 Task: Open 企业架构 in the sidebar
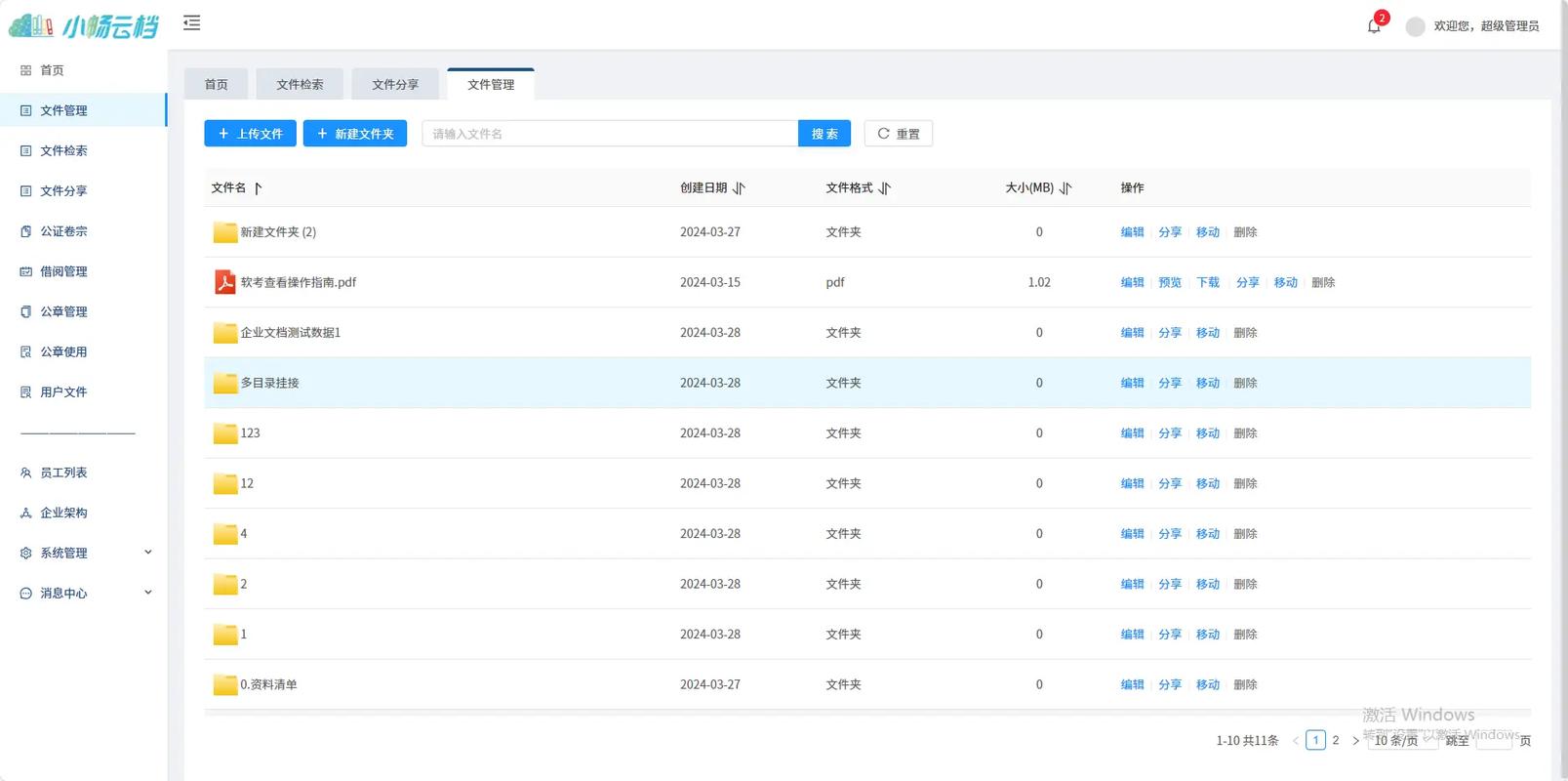[83, 513]
